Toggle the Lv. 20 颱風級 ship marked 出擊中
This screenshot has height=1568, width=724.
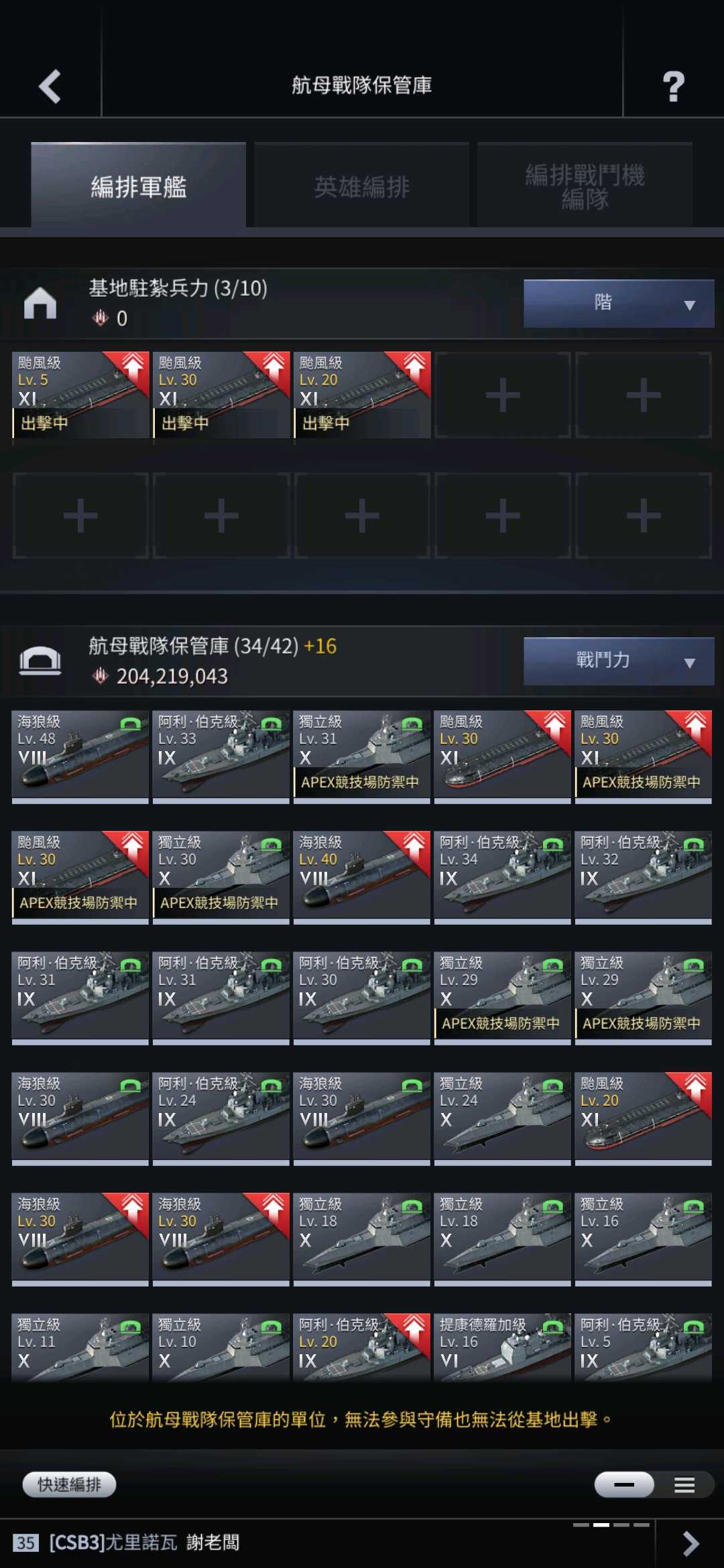362,395
